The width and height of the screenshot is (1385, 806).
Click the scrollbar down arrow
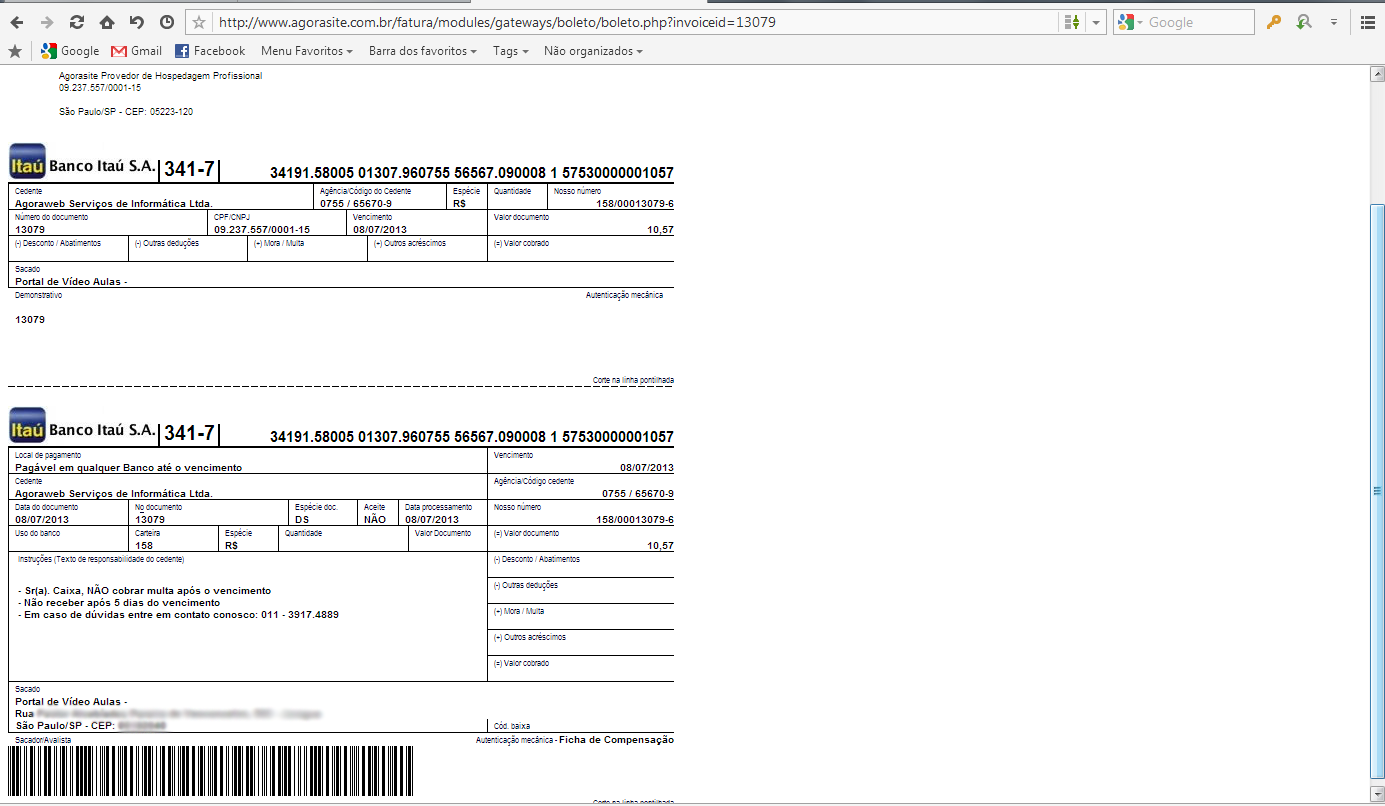coord(1377,793)
